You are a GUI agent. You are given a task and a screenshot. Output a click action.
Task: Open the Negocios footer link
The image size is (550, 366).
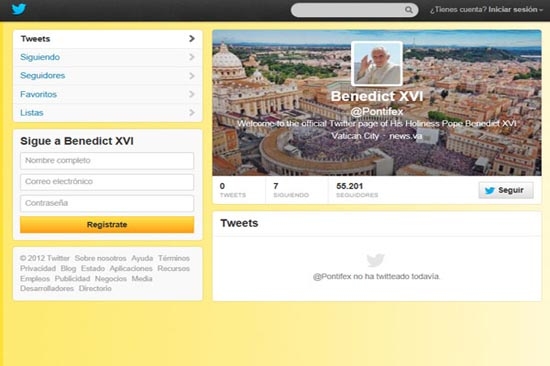110,279
